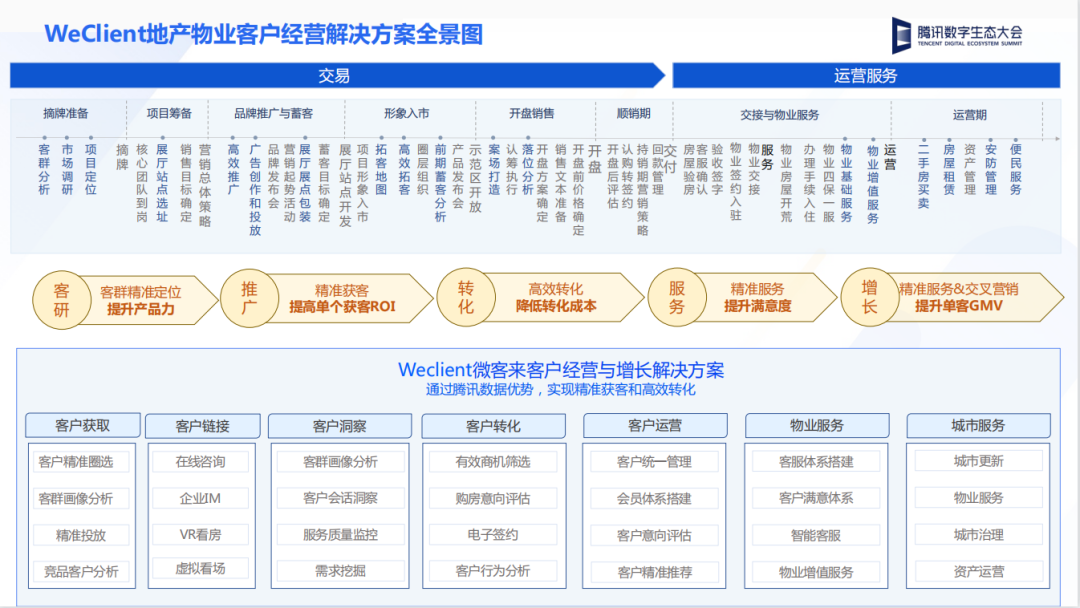Image resolution: width=1080 pixels, height=608 pixels.
Task: Open the 客户获取 column header
Action: (83, 426)
